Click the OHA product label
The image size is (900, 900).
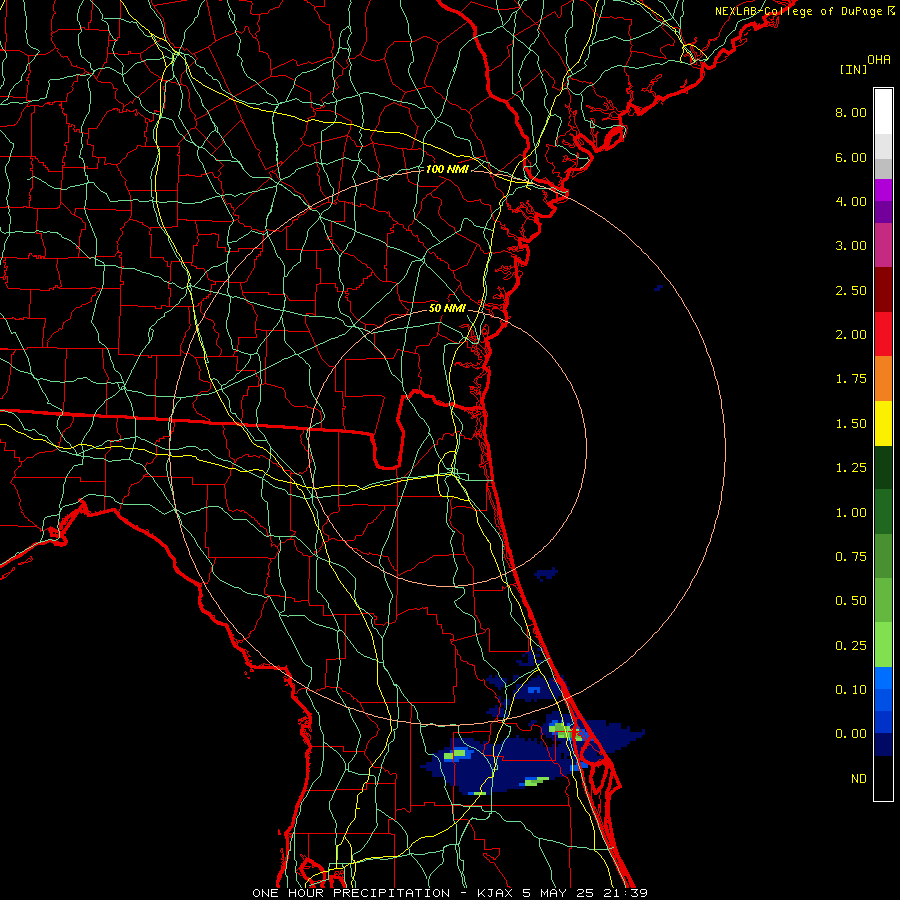(x=879, y=60)
